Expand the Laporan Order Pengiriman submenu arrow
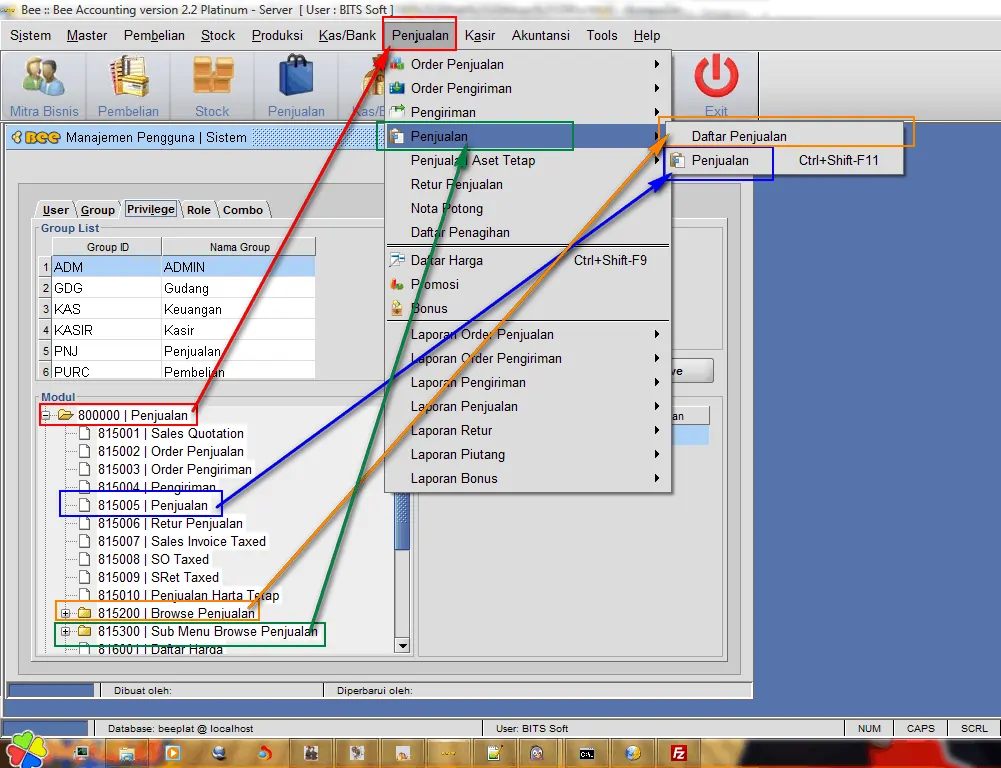Viewport: 1001px width, 768px height. [656, 358]
